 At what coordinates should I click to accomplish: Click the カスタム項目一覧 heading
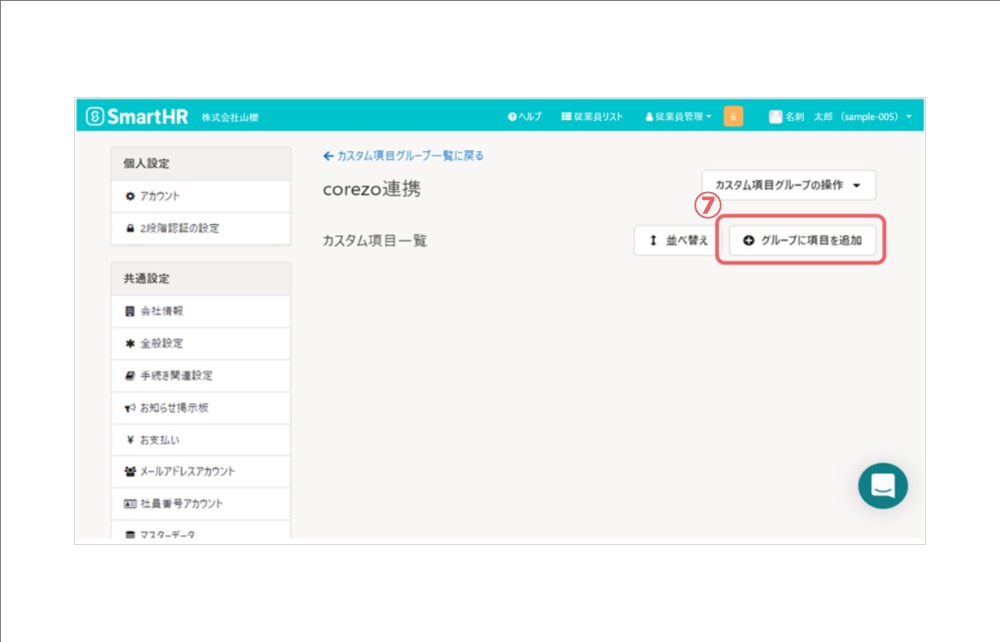coord(375,240)
